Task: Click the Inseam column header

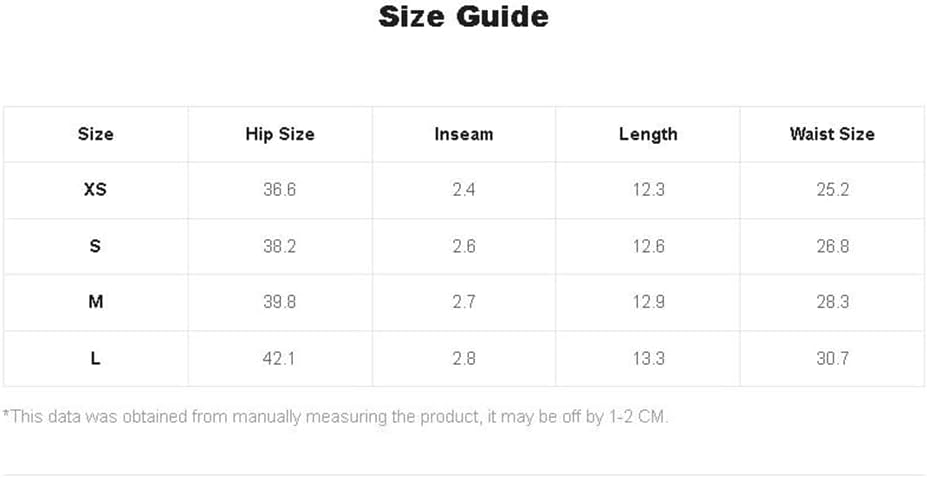Action: (x=464, y=134)
